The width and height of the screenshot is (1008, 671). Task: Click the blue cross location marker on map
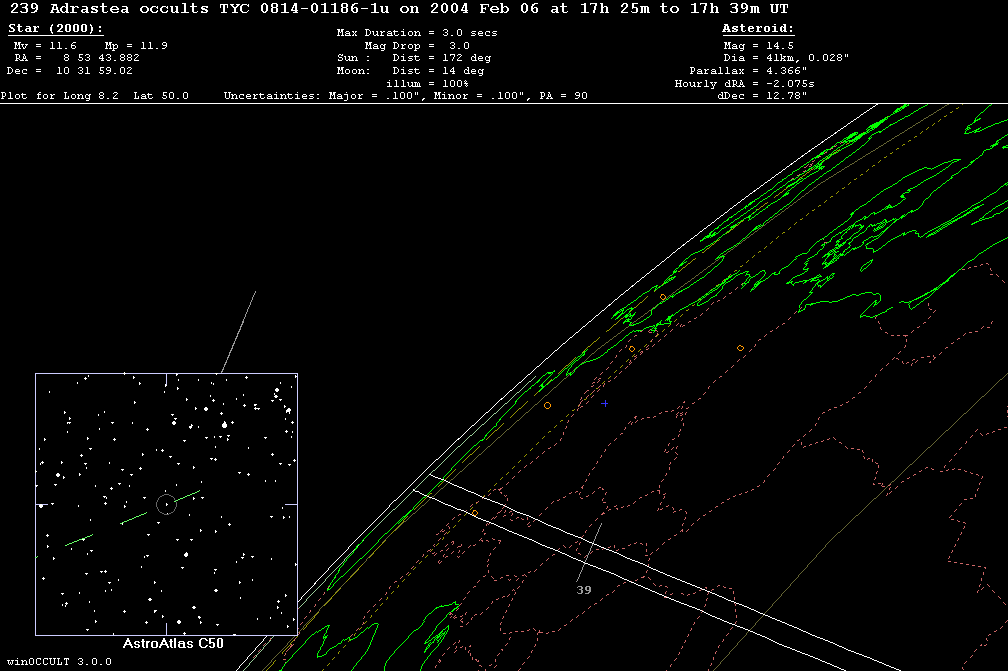tap(604, 404)
